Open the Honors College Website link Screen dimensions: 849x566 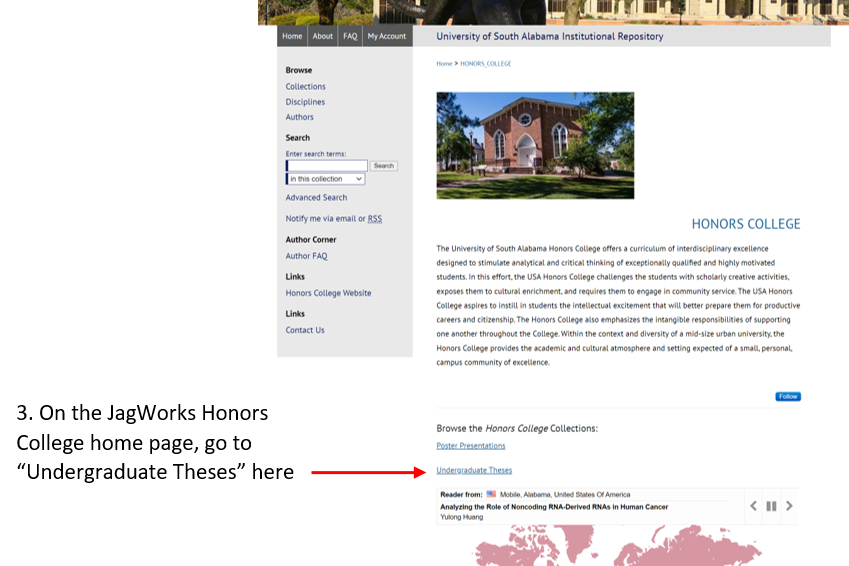(x=328, y=293)
